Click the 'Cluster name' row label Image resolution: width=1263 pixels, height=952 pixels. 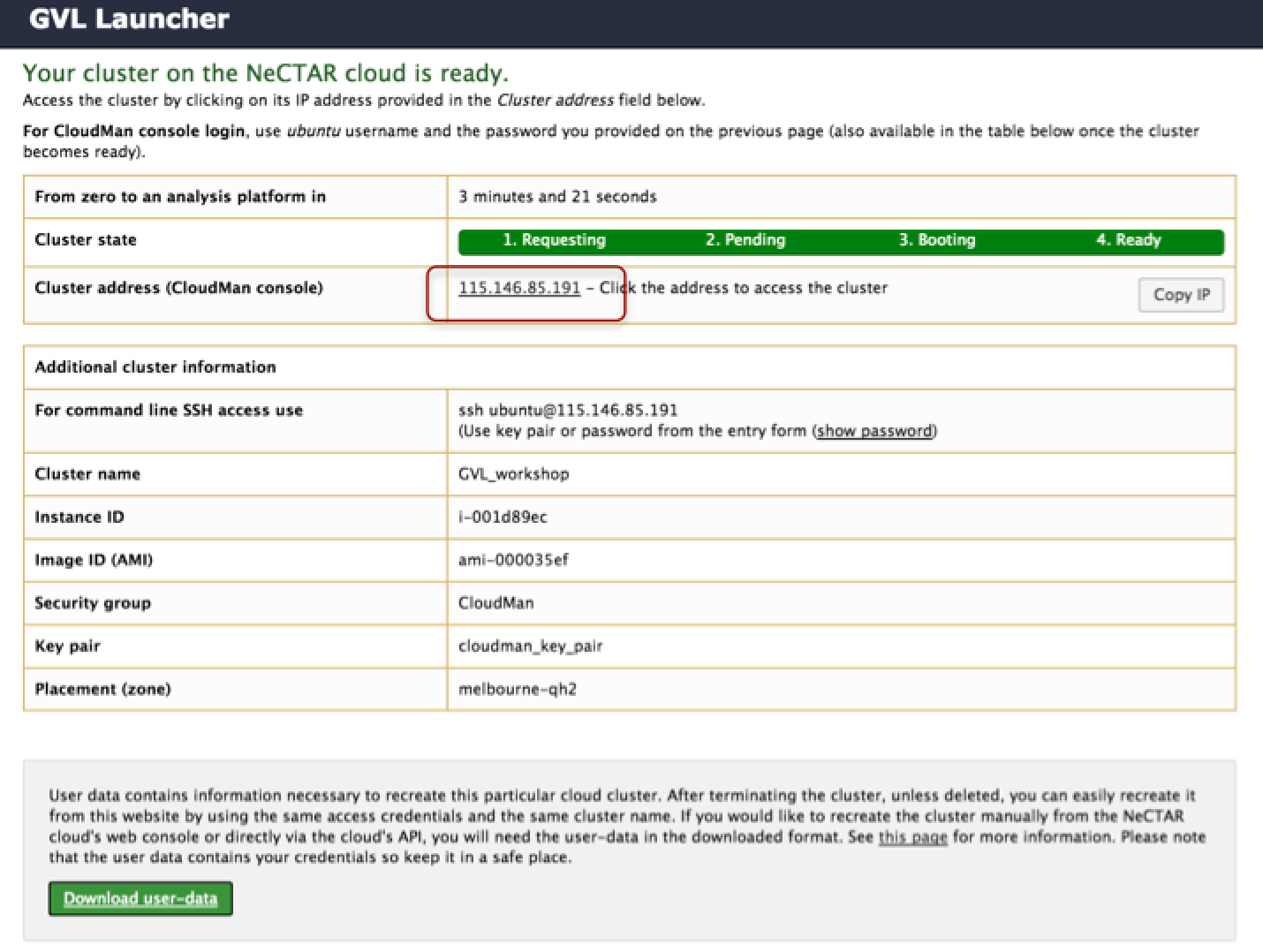click(87, 474)
